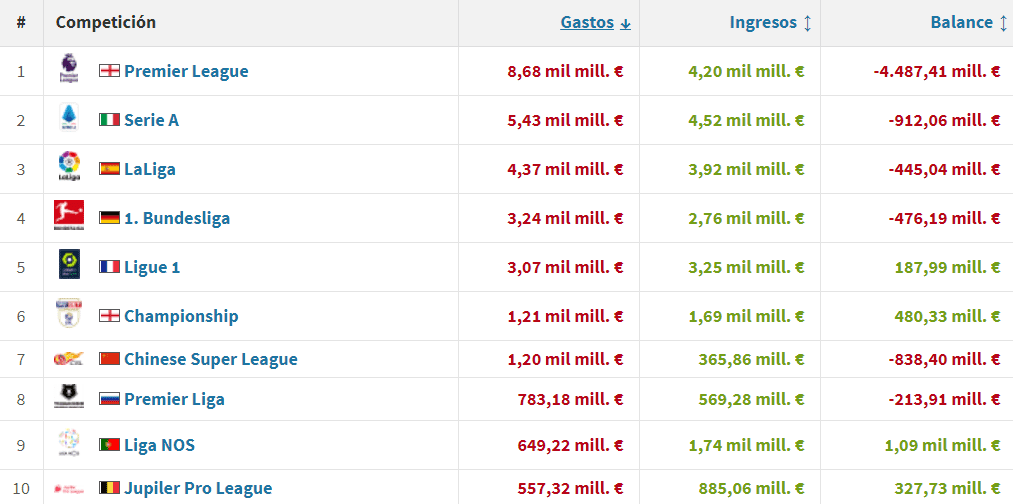Click the Liga NOS logo icon
Screen dimensions: 1013x504
pos(69,444)
